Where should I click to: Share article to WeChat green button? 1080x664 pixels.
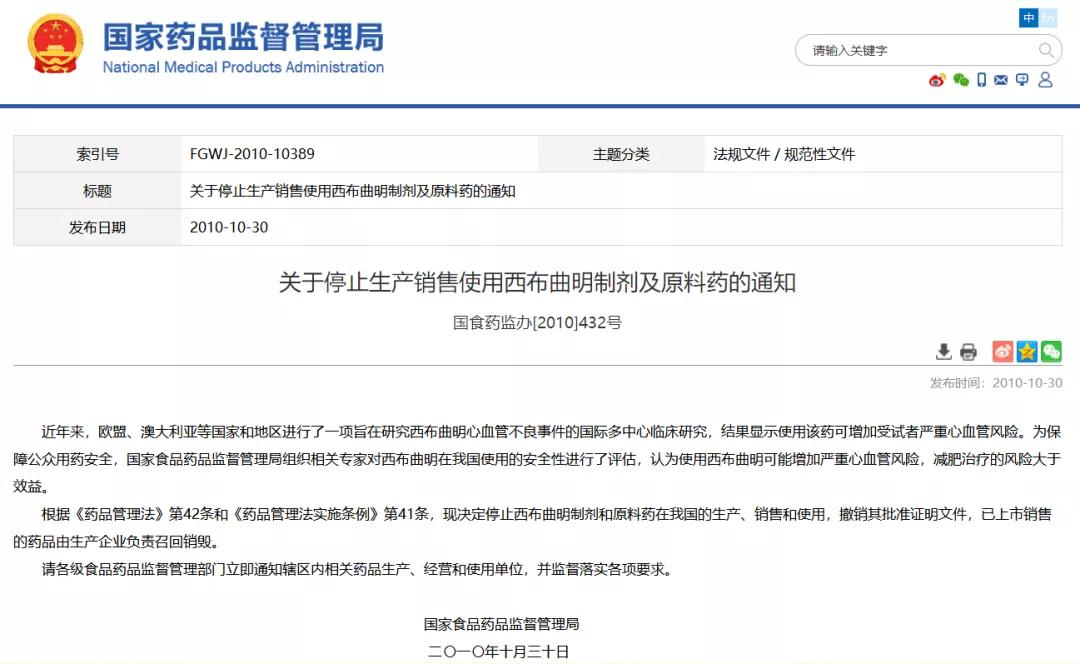(x=1051, y=351)
